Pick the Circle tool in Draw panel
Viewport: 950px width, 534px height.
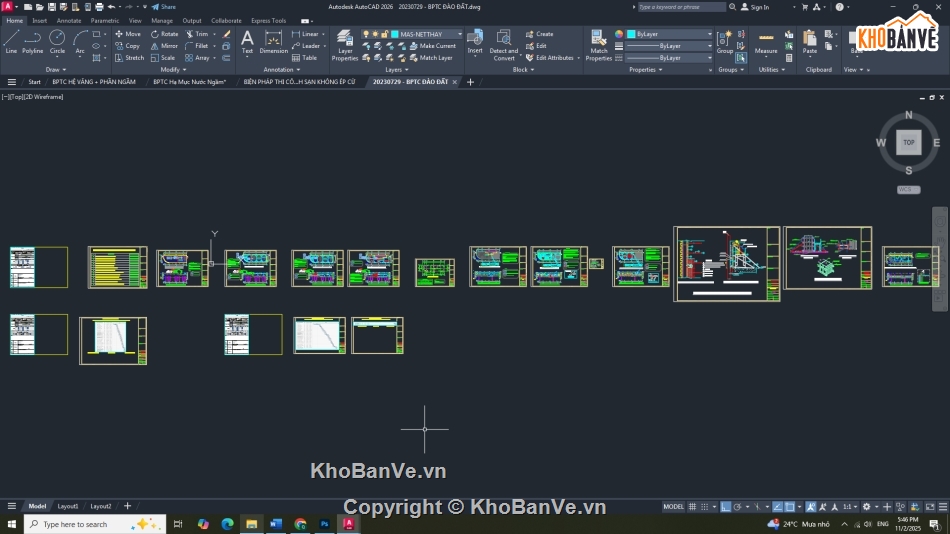[x=57, y=41]
